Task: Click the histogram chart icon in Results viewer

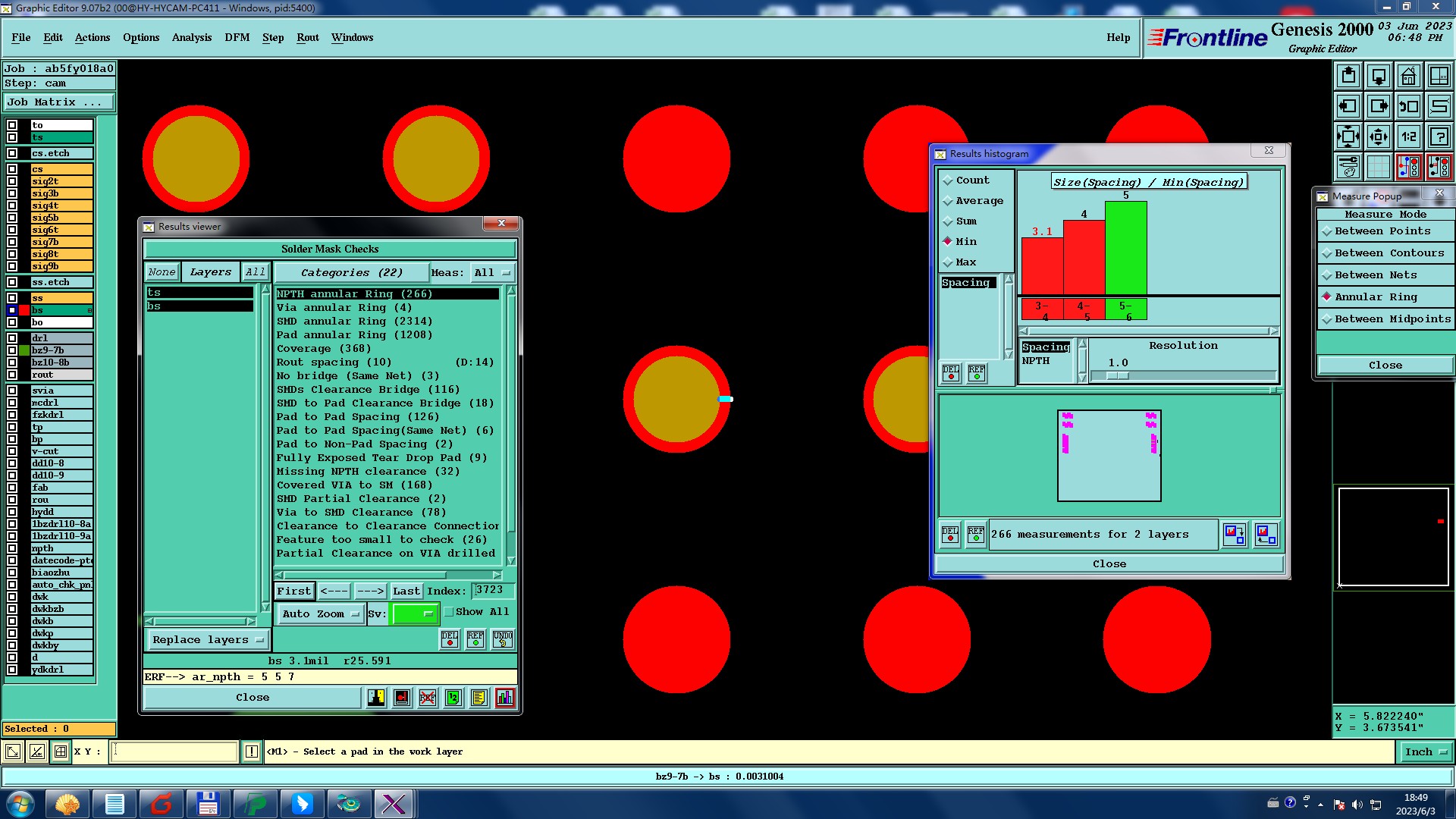Action: [x=504, y=698]
